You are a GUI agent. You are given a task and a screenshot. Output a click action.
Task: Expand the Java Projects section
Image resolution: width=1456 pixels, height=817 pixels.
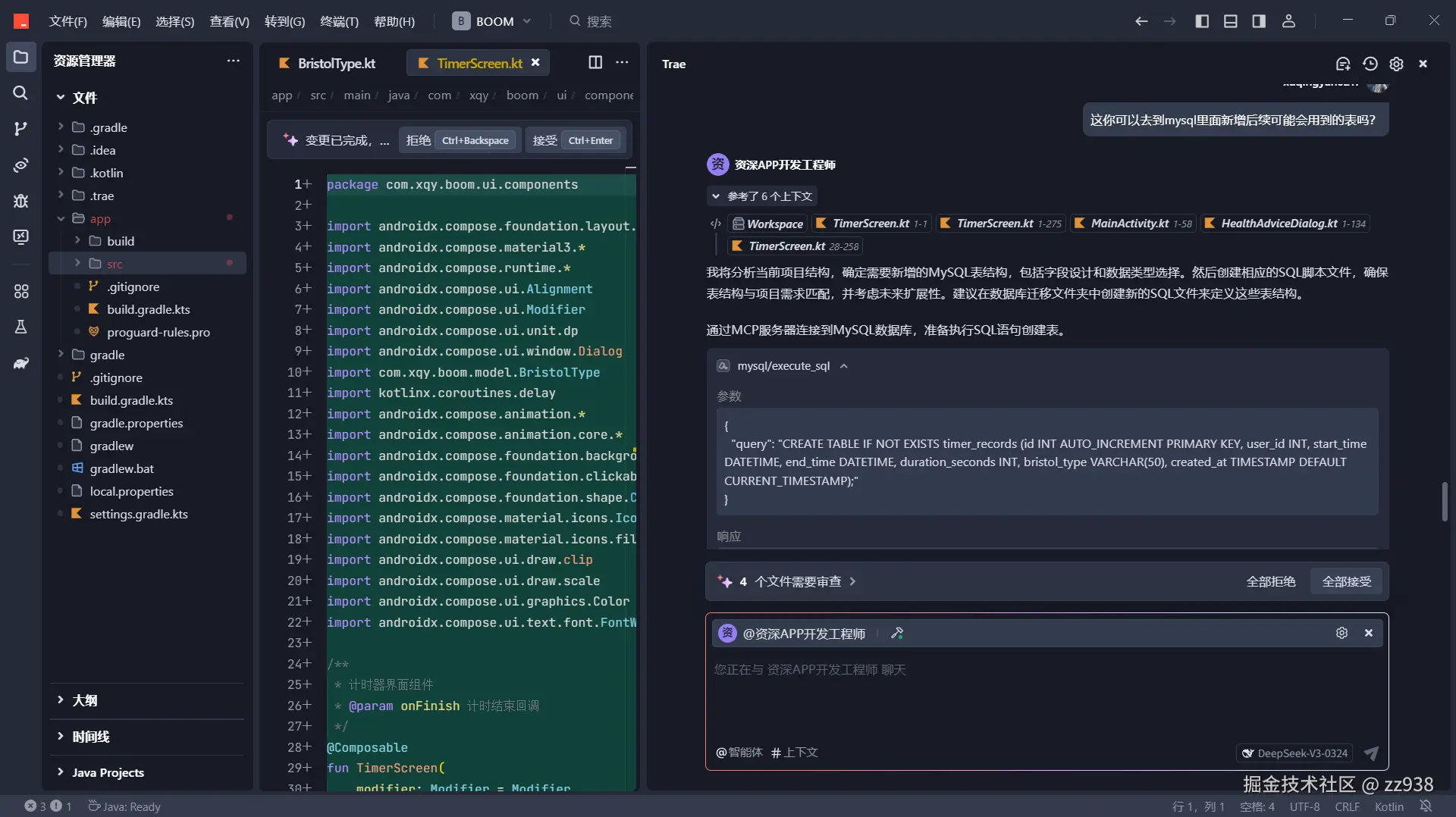[x=61, y=772]
